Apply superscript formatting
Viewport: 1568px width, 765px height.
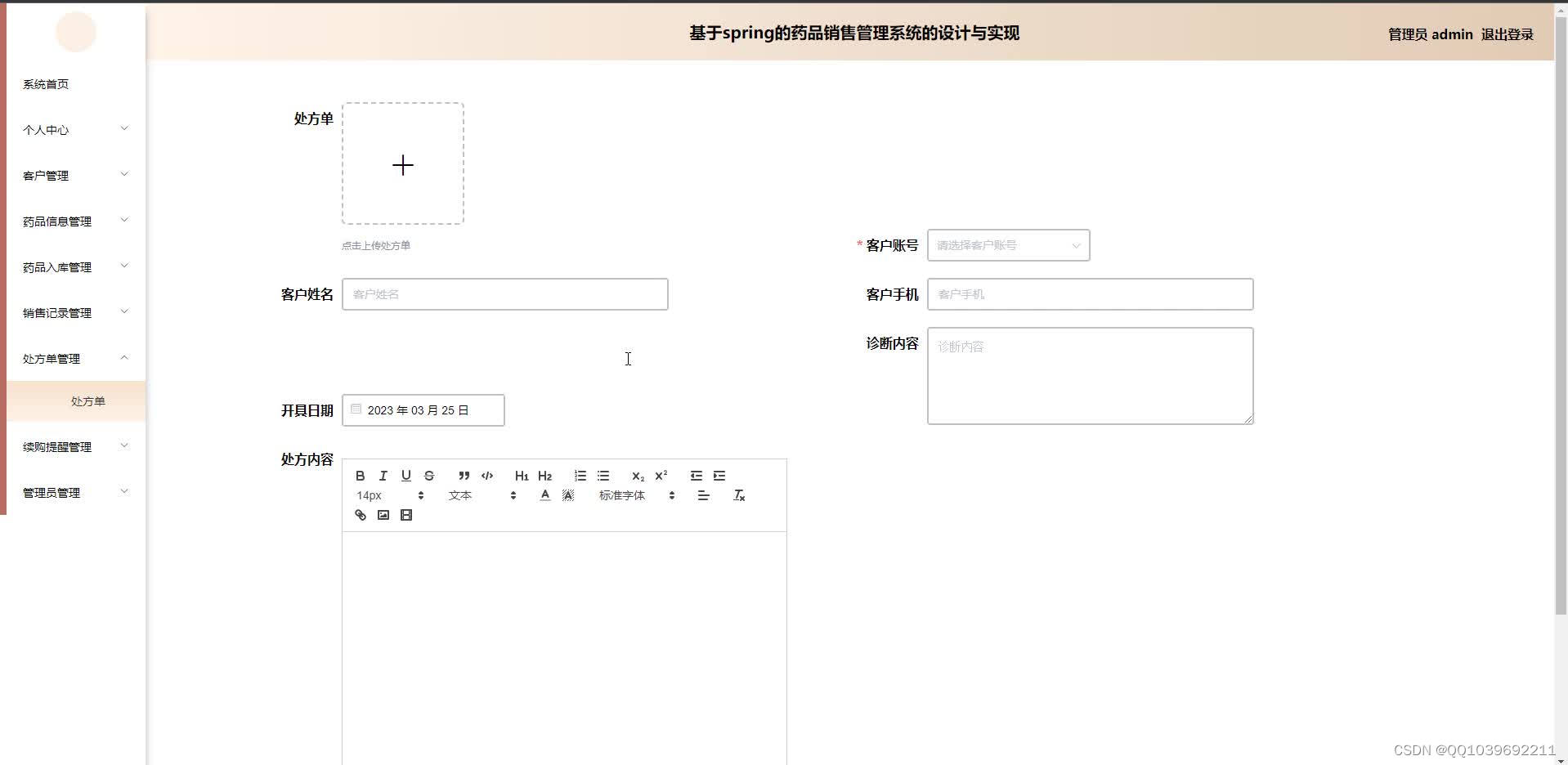click(x=661, y=476)
